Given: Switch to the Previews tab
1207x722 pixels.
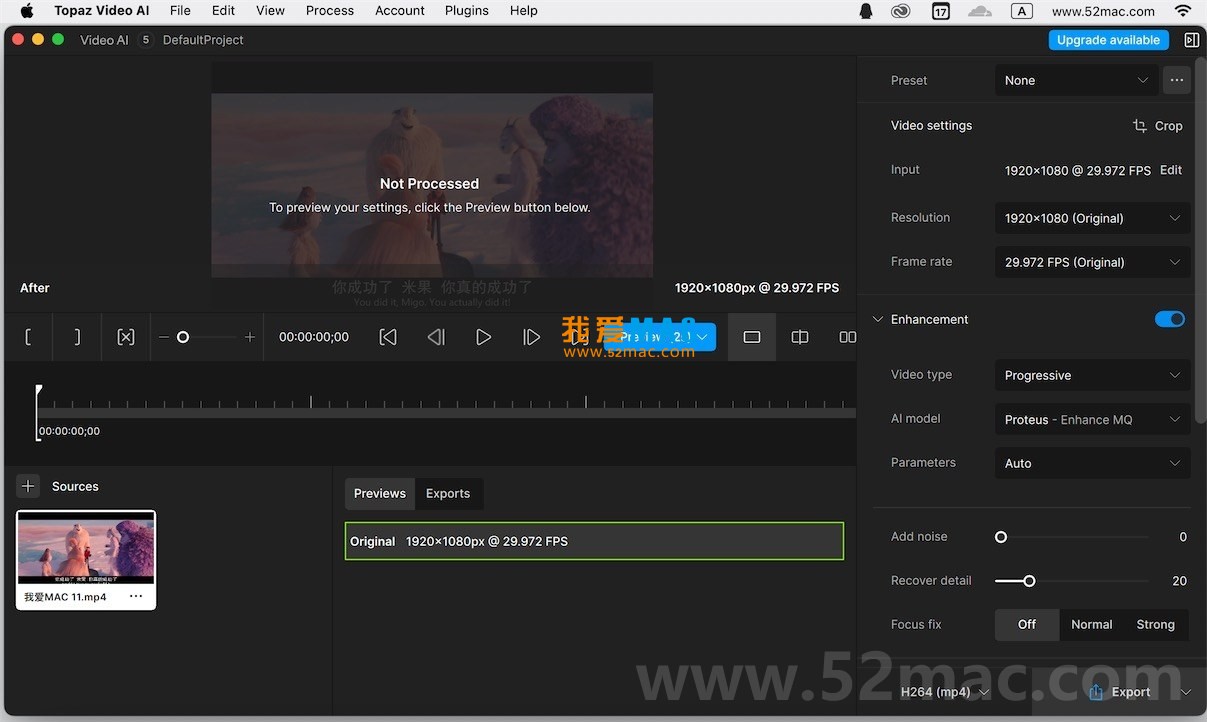Looking at the screenshot, I should [x=380, y=493].
